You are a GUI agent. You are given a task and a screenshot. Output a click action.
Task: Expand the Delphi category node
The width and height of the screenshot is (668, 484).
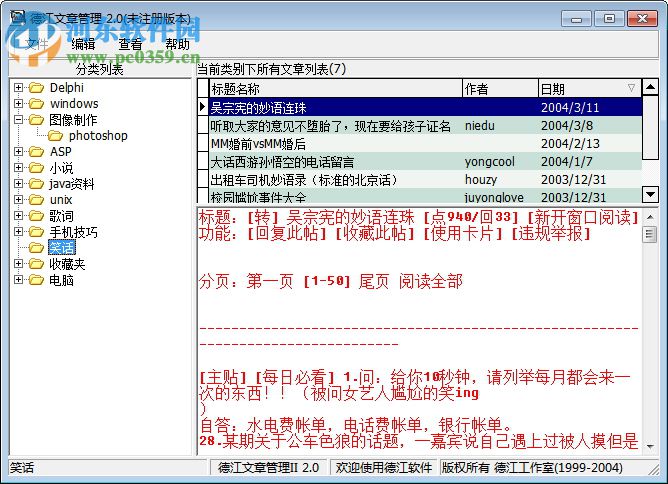coord(18,87)
